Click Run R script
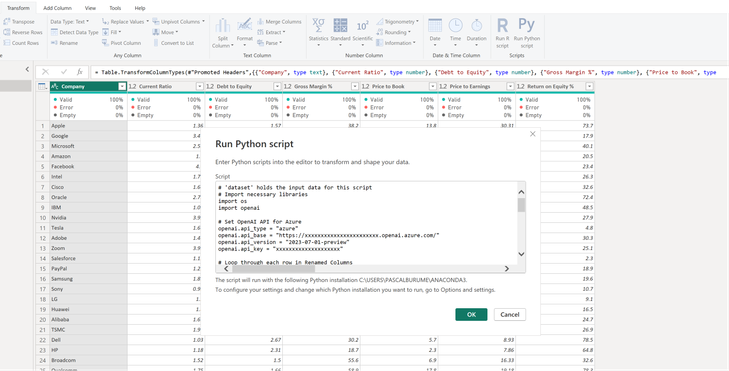The height and width of the screenshot is (371, 729). pyautogui.click(x=502, y=33)
